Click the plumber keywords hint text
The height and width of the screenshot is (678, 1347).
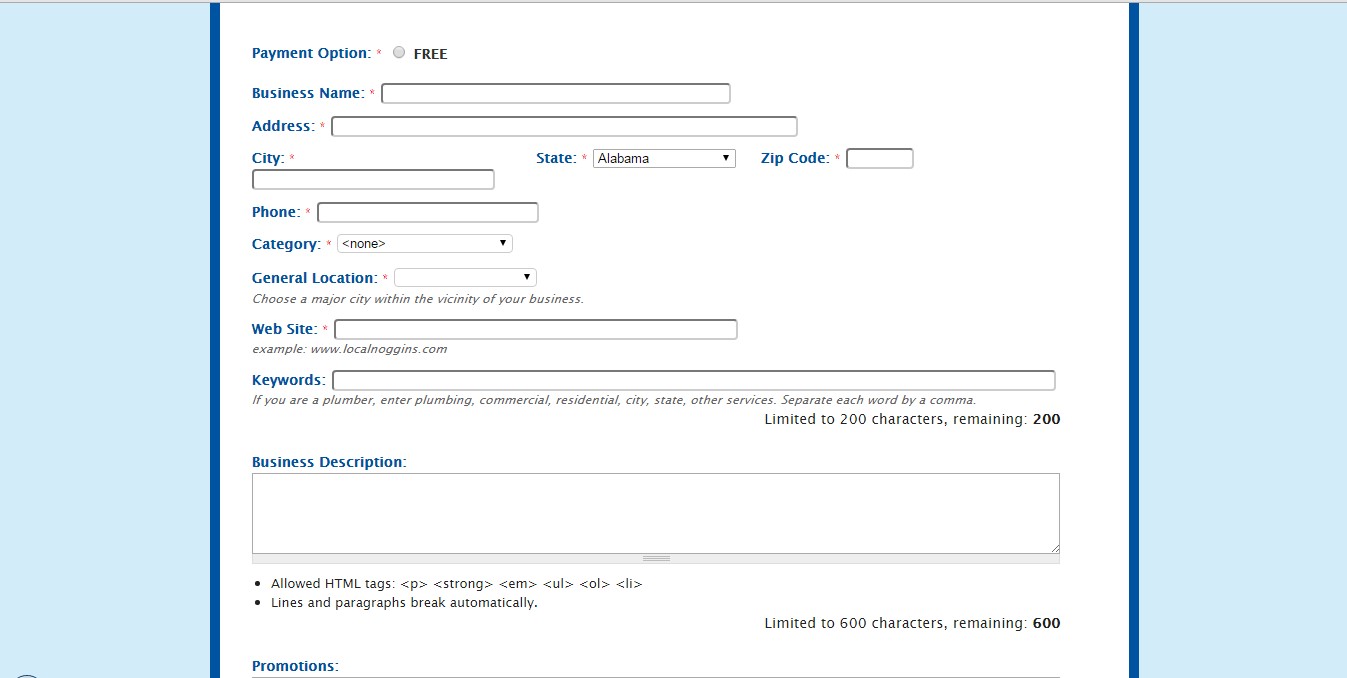(614, 400)
